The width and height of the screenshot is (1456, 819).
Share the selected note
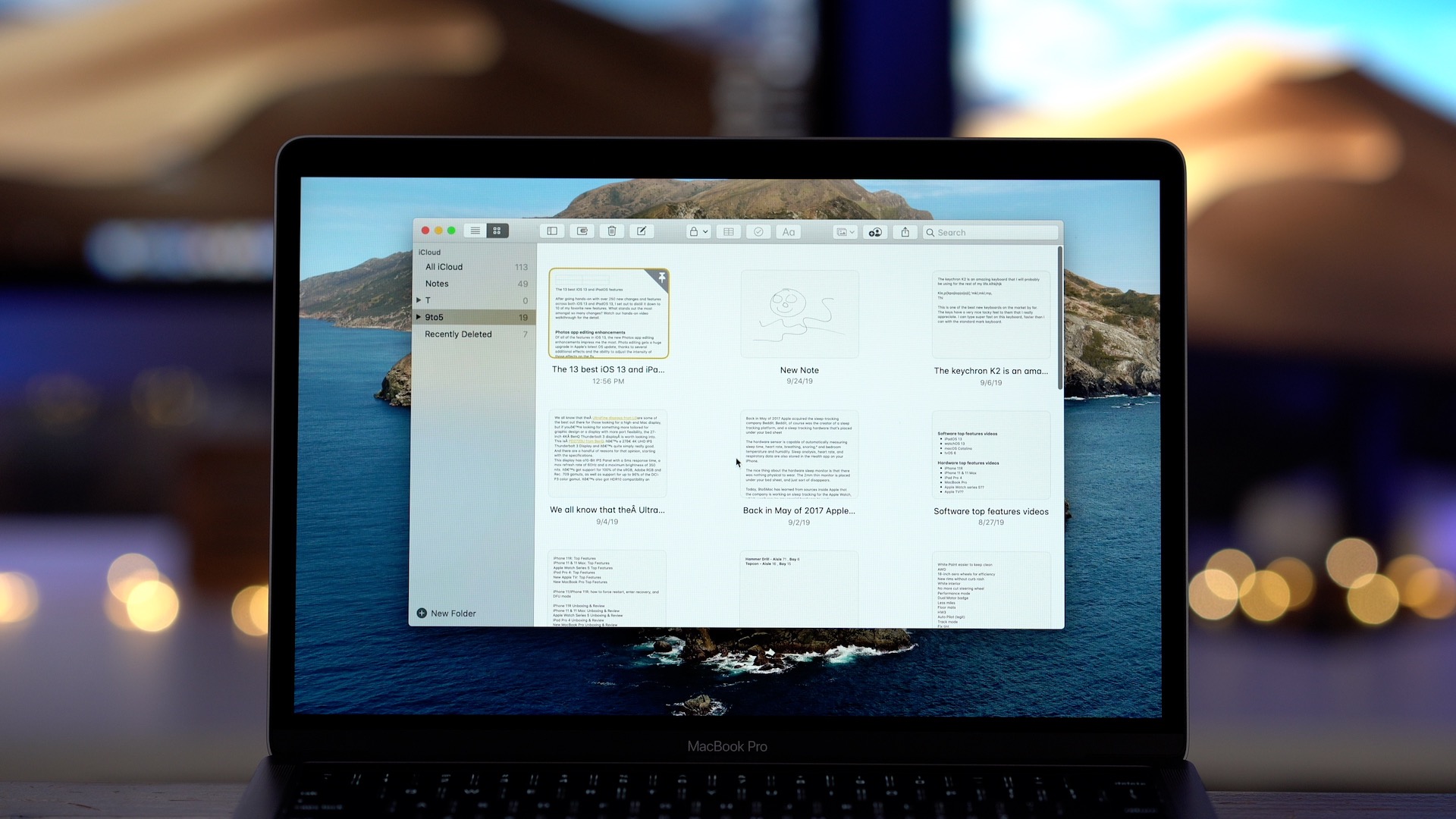tap(904, 231)
